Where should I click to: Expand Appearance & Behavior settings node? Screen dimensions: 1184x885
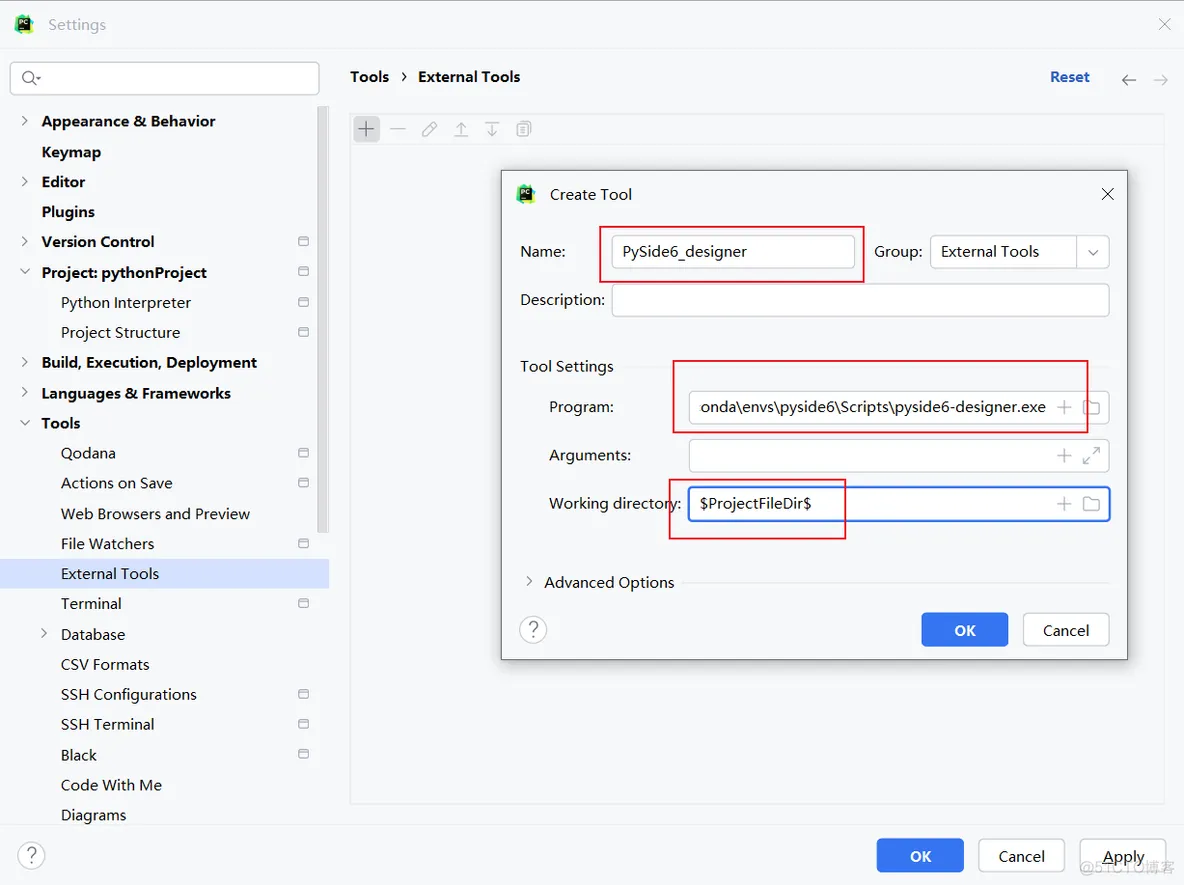(25, 121)
